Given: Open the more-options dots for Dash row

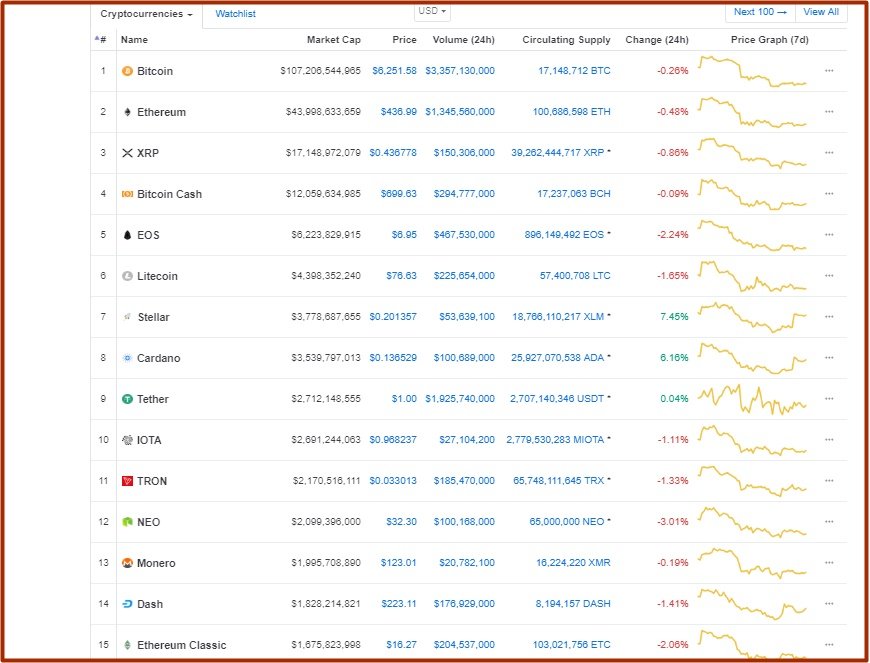Looking at the screenshot, I should pyautogui.click(x=829, y=604).
